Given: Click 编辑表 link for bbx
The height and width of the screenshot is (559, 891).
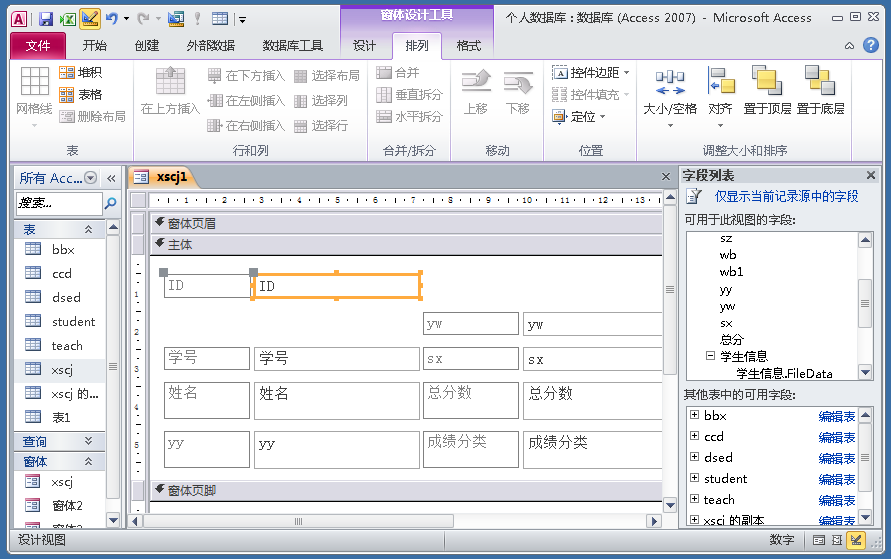Looking at the screenshot, I should (x=836, y=416).
